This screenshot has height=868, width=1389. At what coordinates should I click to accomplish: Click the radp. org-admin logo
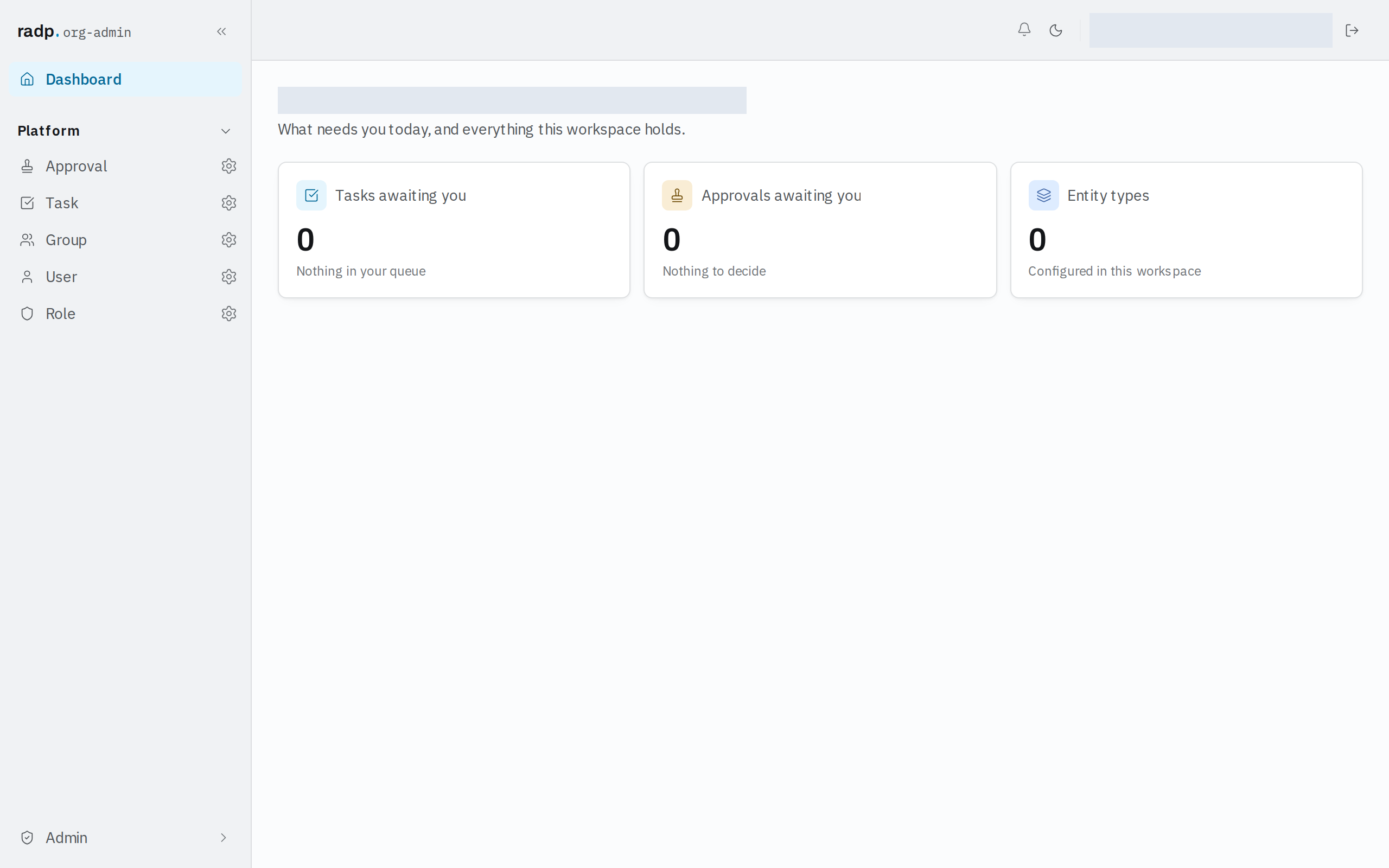point(74,31)
